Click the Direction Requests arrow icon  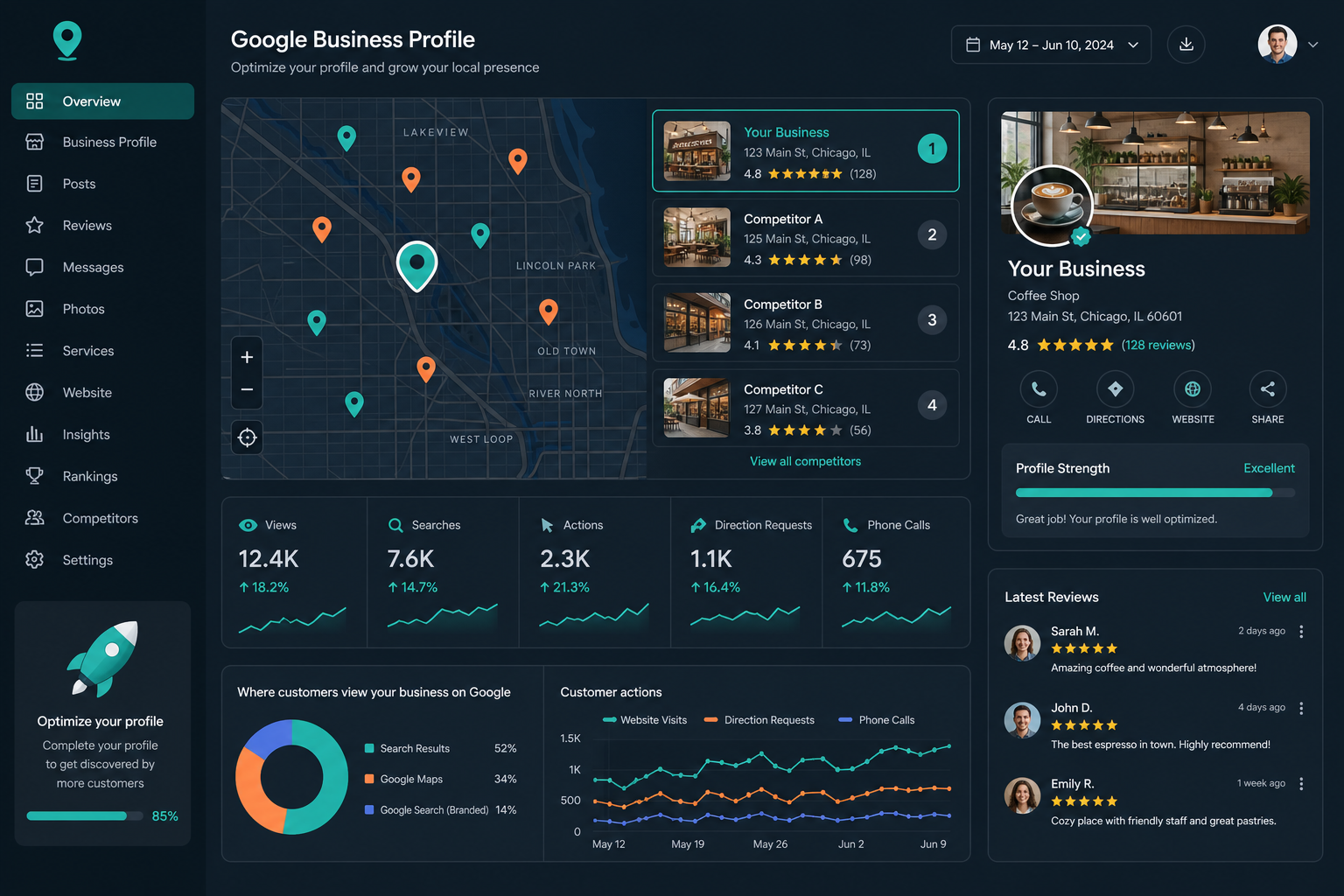coord(697,525)
